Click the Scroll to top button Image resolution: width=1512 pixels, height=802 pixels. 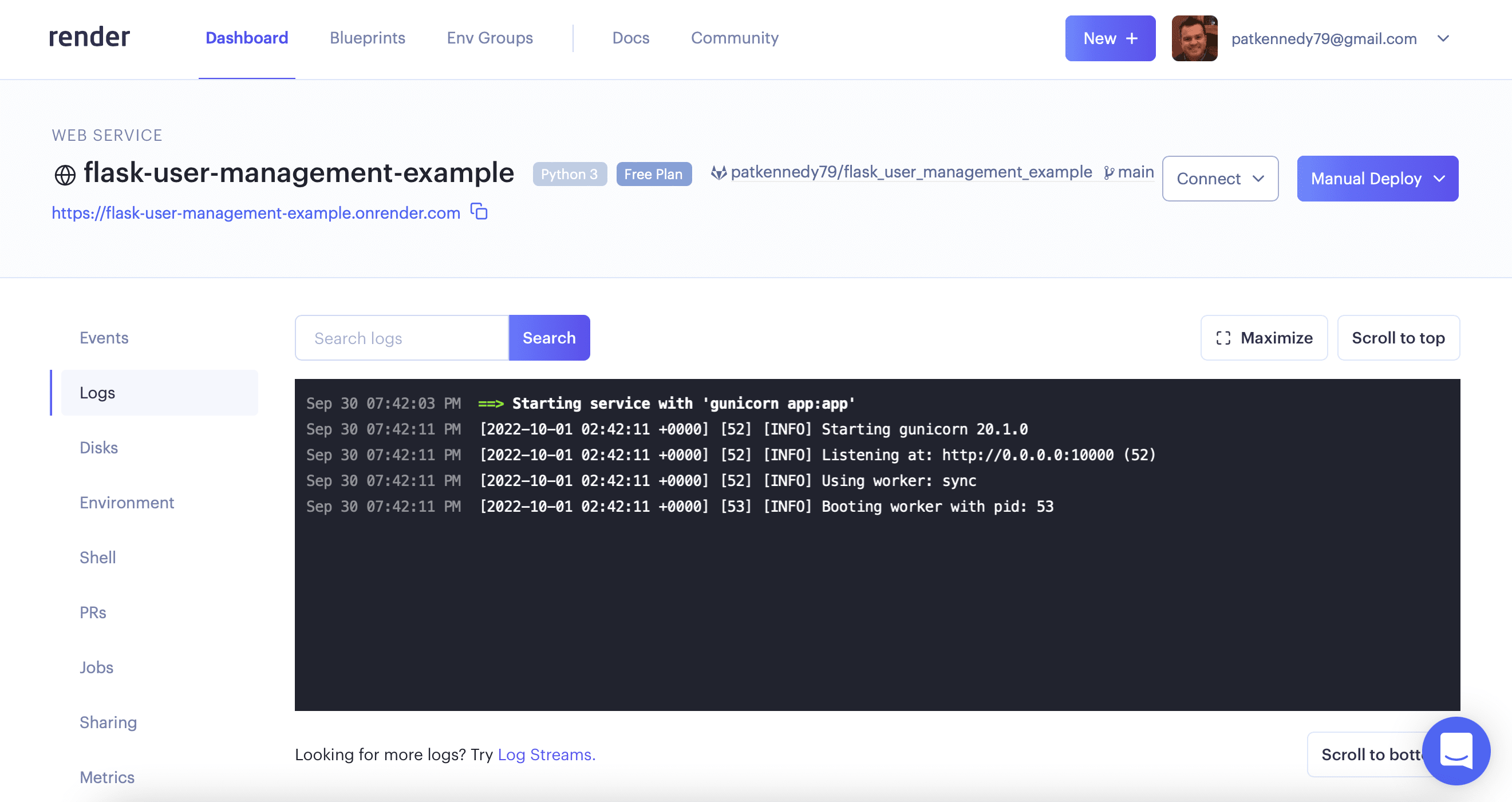pos(1398,337)
